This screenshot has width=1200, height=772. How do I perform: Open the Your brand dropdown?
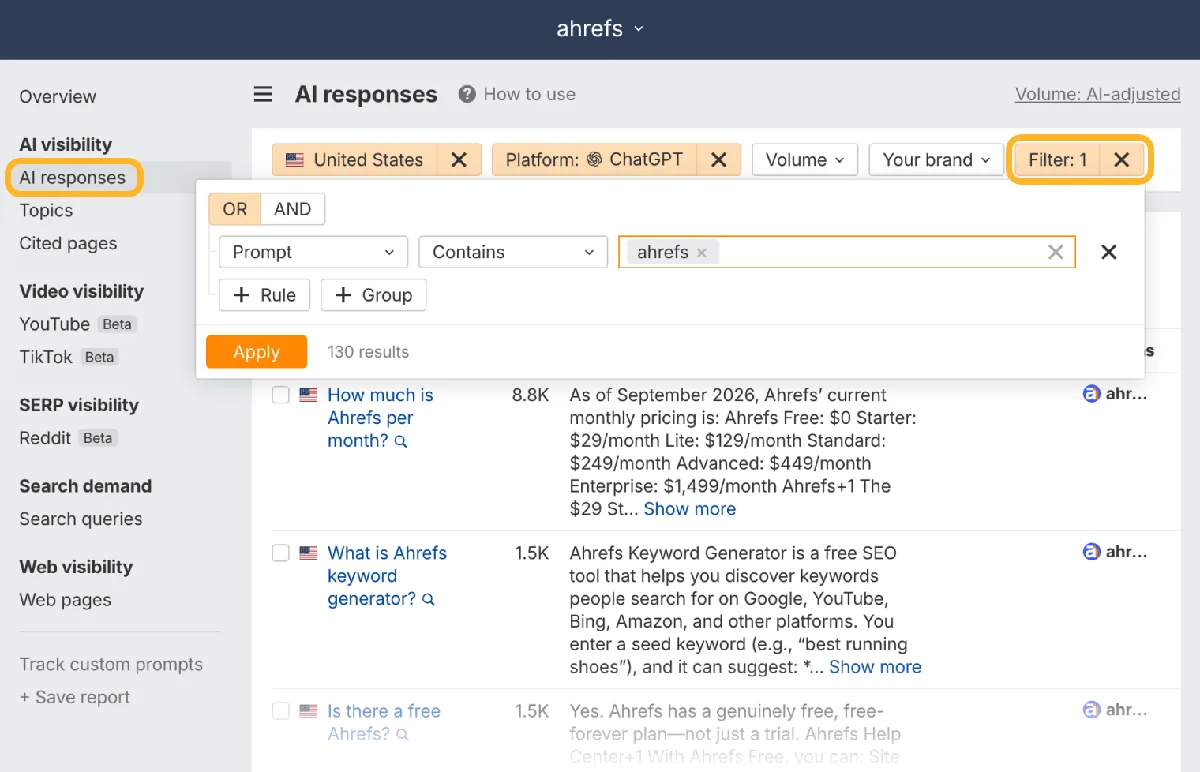[936, 160]
